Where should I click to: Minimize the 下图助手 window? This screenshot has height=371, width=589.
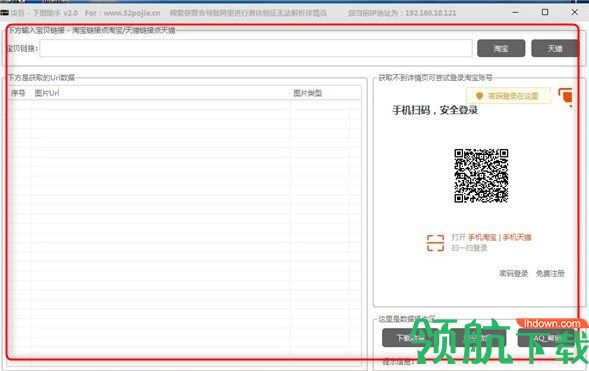pyautogui.click(x=515, y=12)
